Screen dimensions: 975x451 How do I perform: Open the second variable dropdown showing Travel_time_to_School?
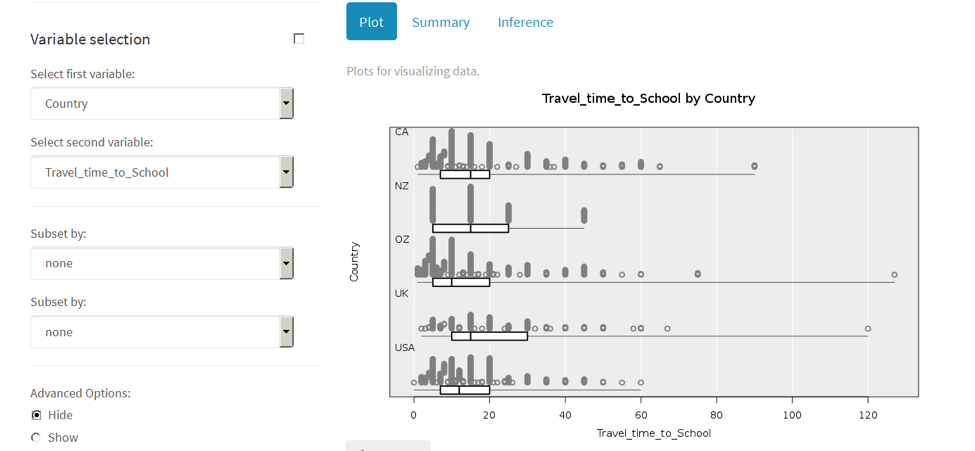(x=161, y=172)
